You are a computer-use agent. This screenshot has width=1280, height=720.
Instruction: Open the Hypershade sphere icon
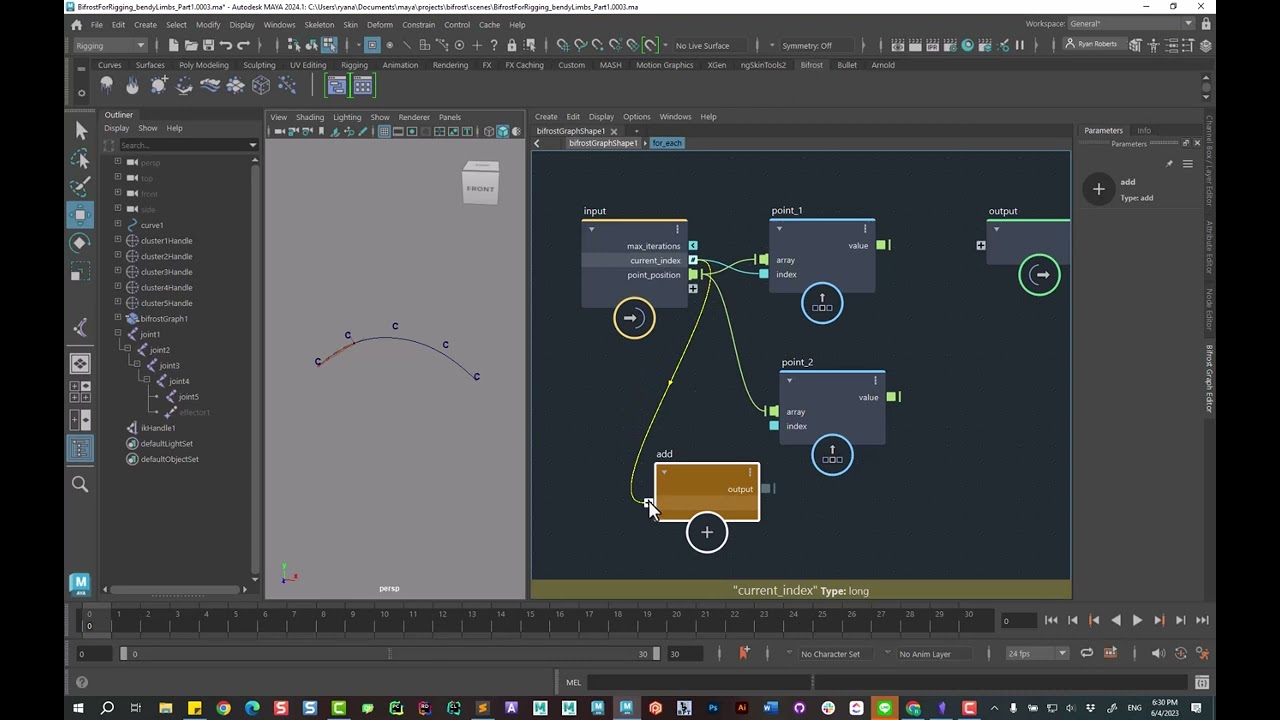(967, 45)
